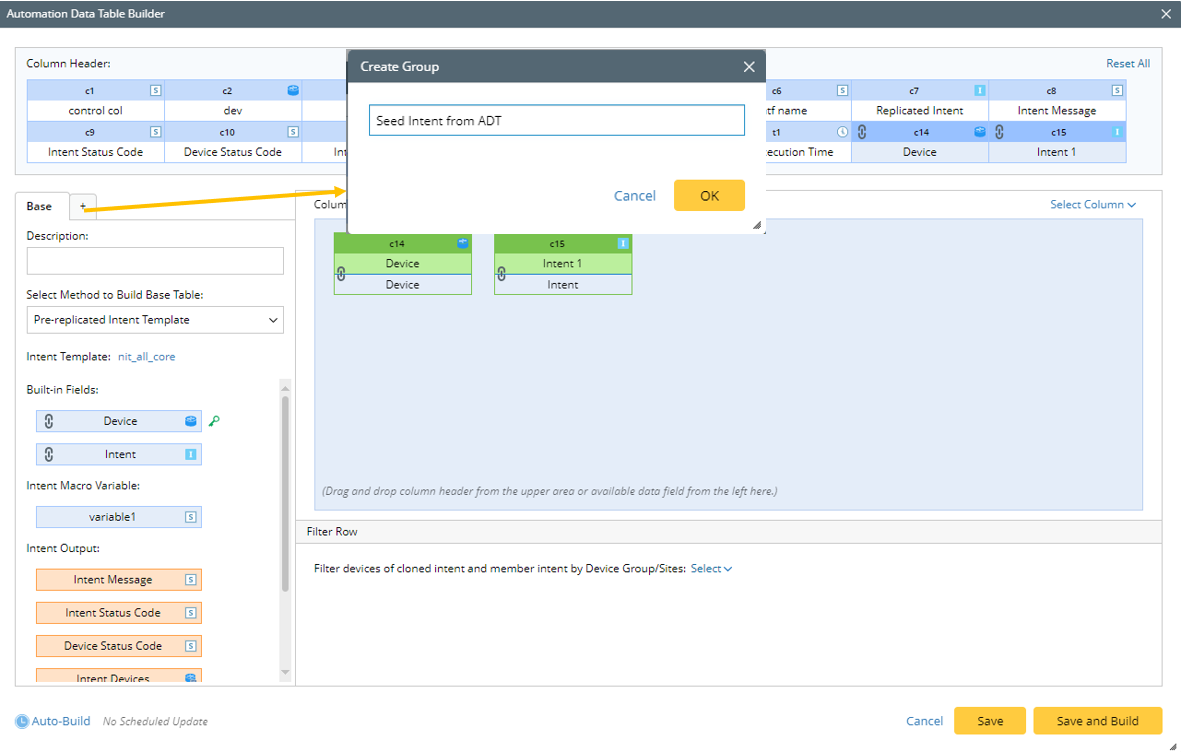Viewport: 1181px width, 756px height.
Task: Click string icon on variable1 field
Action: [x=191, y=517]
